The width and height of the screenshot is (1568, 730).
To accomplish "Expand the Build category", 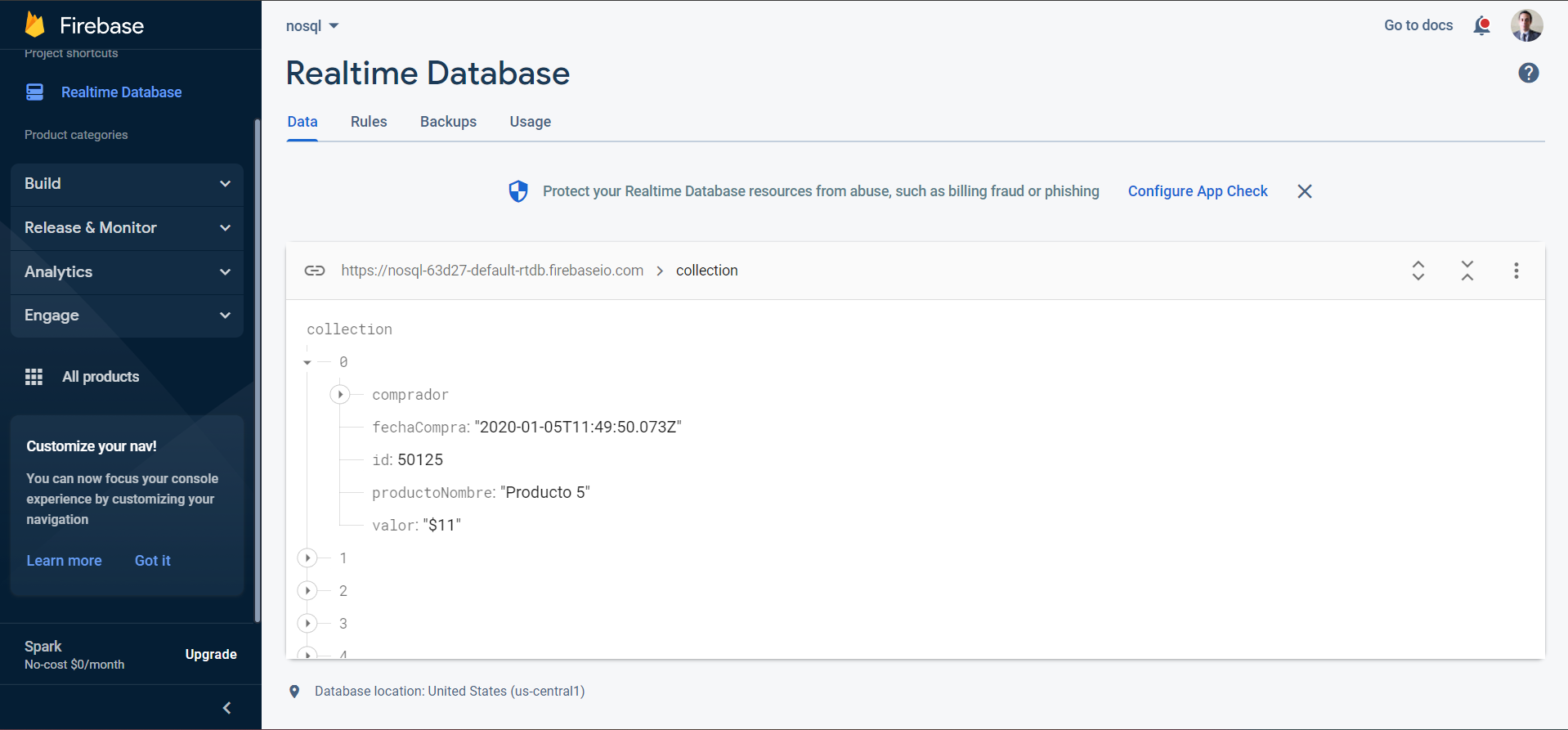I will pyautogui.click(x=127, y=184).
